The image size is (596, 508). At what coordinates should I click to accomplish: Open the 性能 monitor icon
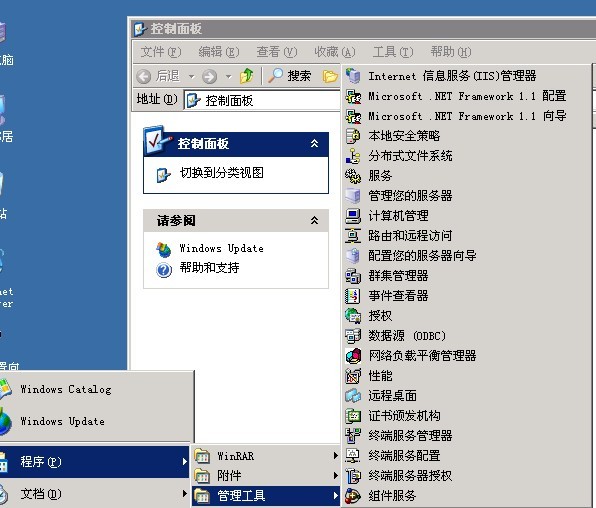tap(353, 376)
